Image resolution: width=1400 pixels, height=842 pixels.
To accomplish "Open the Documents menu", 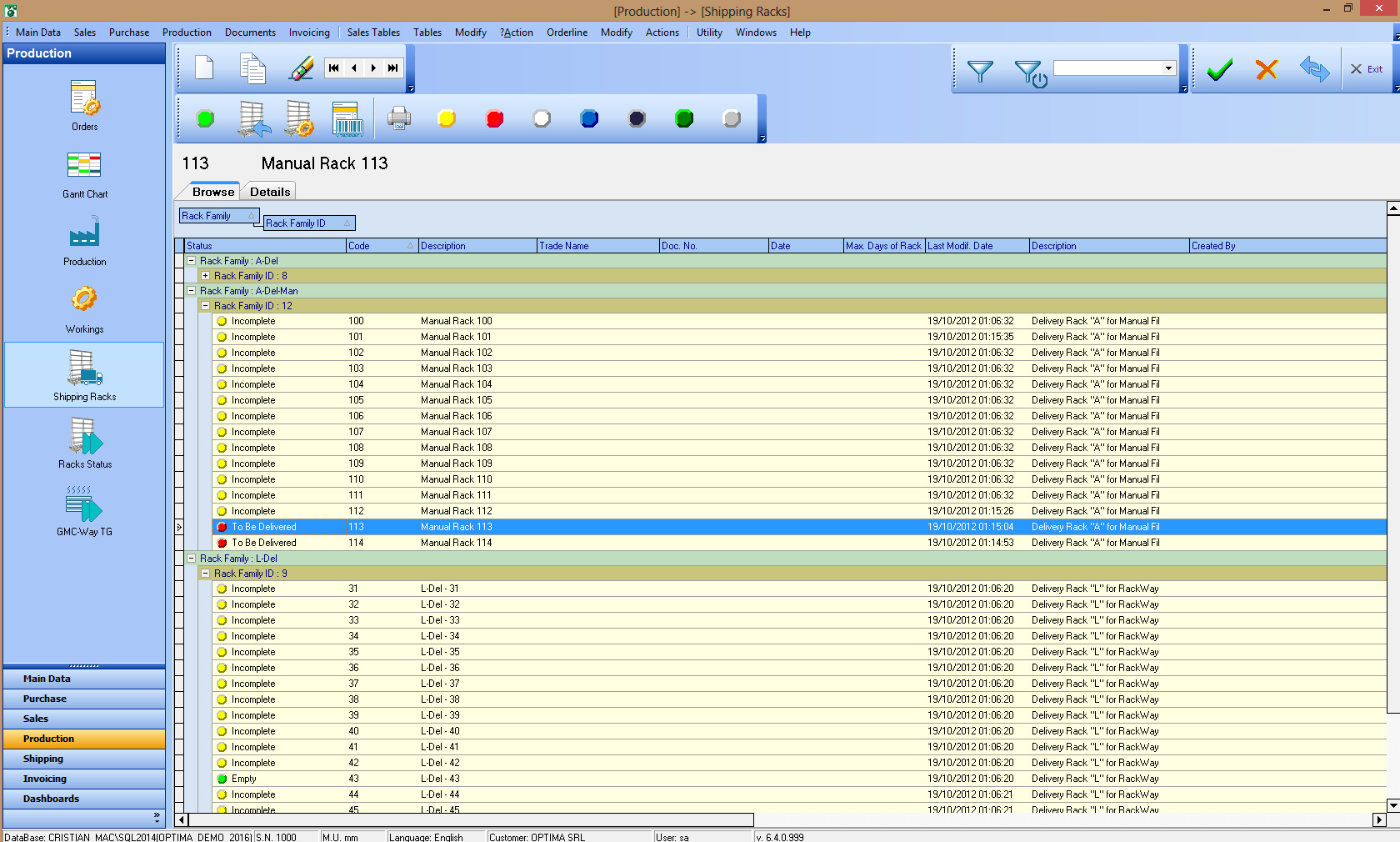I will point(250,33).
